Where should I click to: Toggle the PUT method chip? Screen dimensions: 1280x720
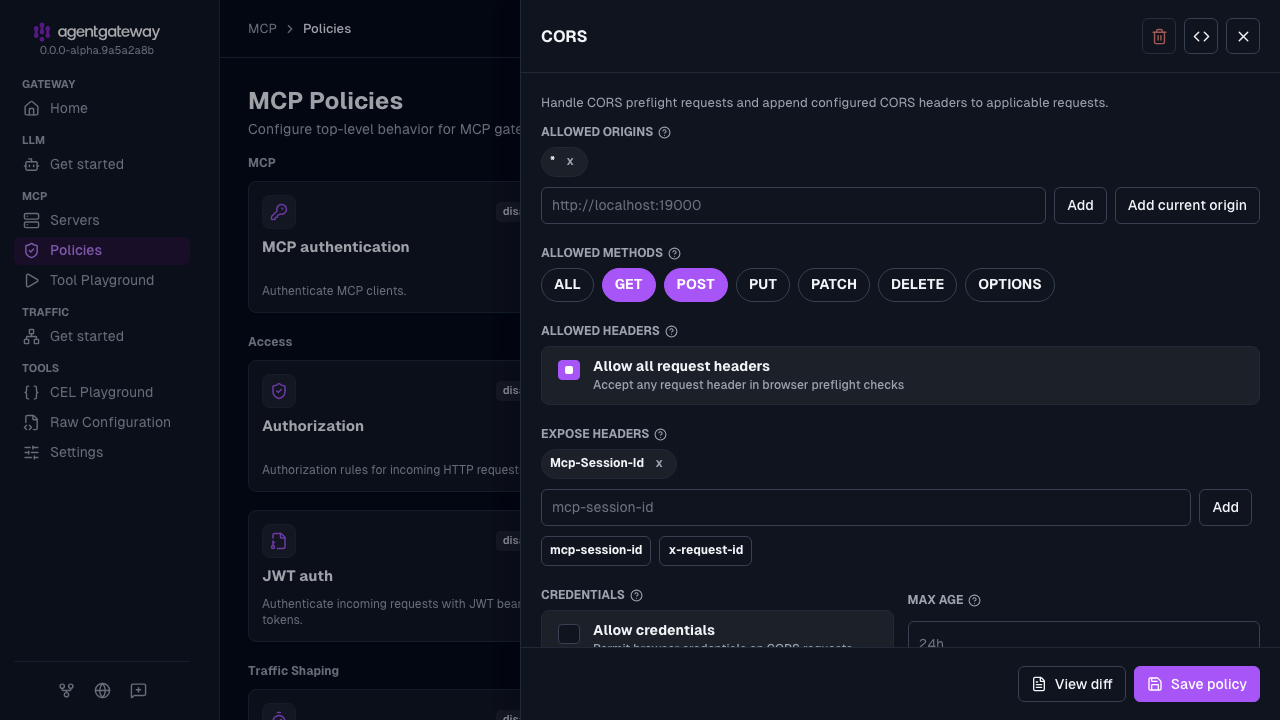[x=763, y=285]
